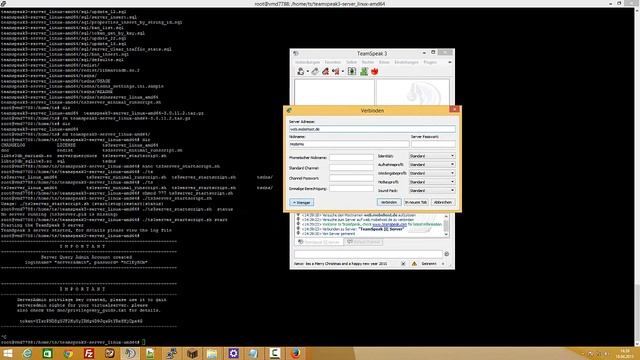The height and width of the screenshot is (360, 640).
Task: Open the Verbindungen menu in TeamSpeak
Action: tap(307, 62)
